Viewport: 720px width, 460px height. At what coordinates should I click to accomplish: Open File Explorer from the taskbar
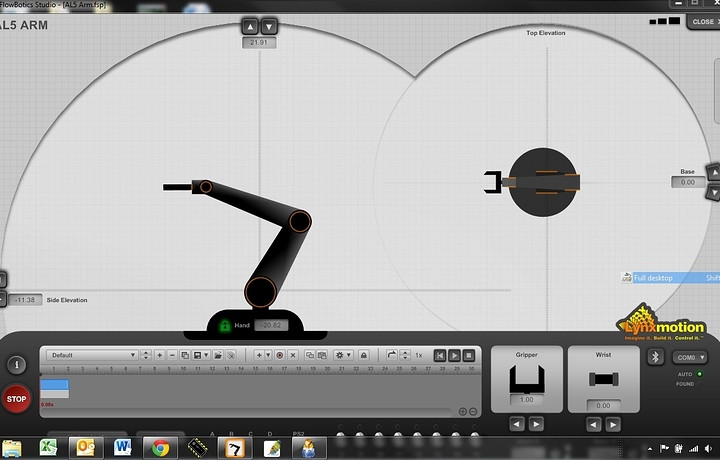[11, 449]
